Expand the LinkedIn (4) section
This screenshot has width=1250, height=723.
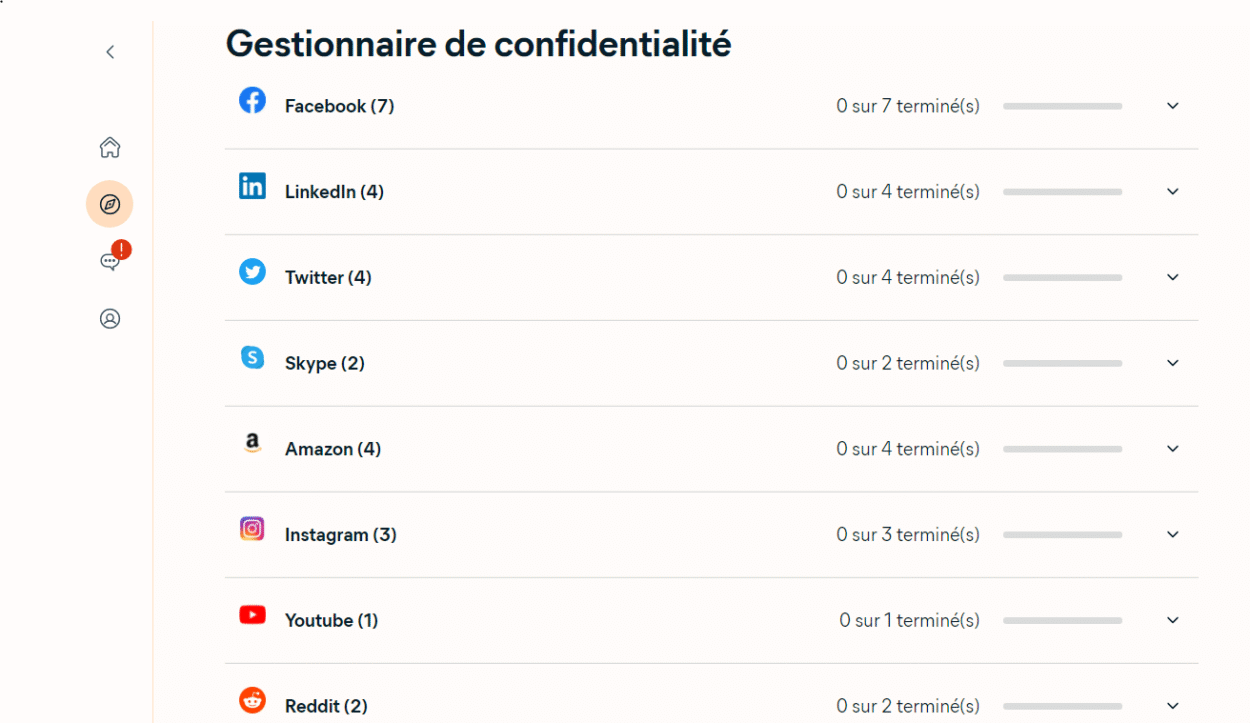1172,191
